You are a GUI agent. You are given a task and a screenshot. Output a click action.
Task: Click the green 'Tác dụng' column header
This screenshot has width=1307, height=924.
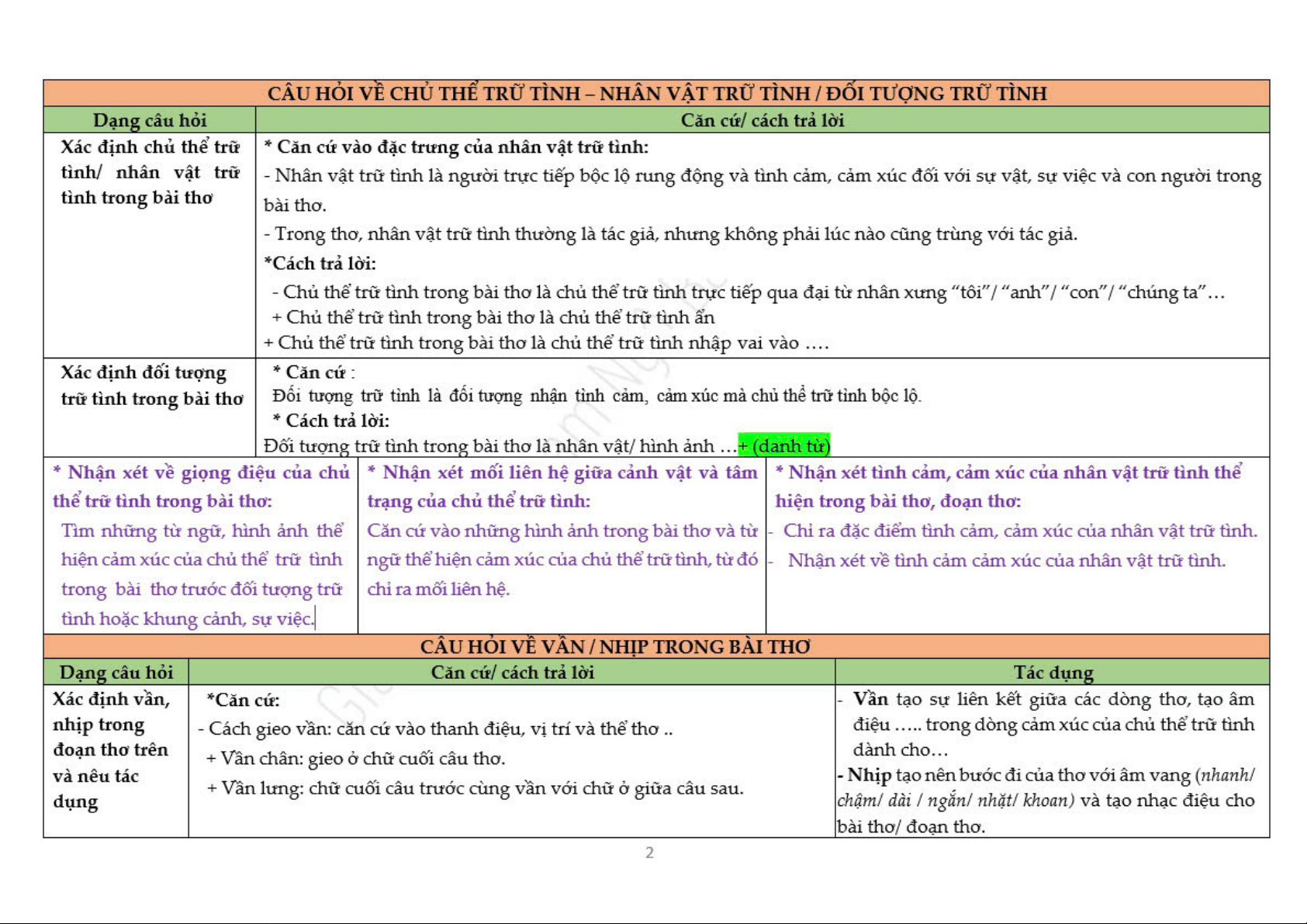click(1053, 673)
